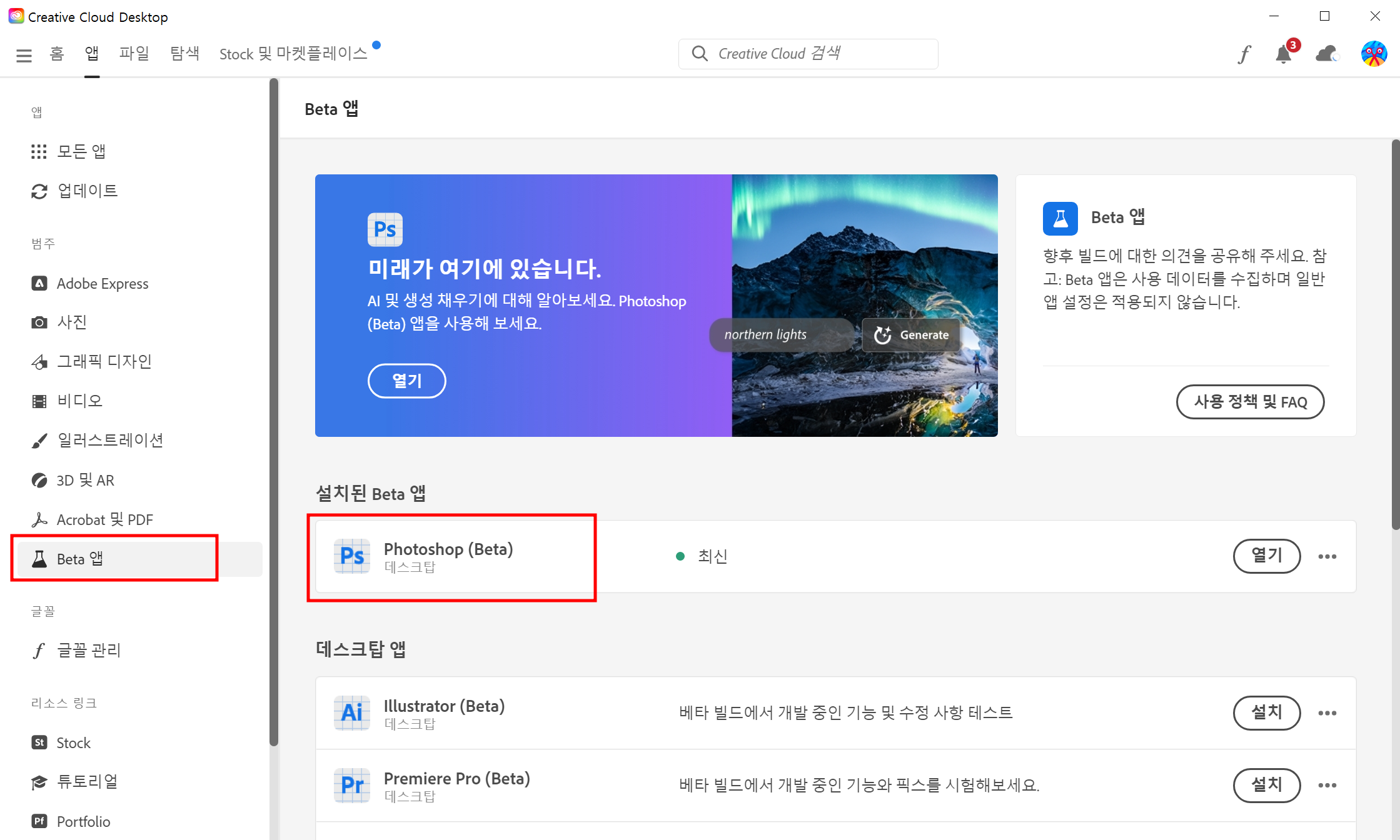Open the hamburger menu icon
Image resolution: width=1400 pixels, height=840 pixels.
[x=24, y=55]
